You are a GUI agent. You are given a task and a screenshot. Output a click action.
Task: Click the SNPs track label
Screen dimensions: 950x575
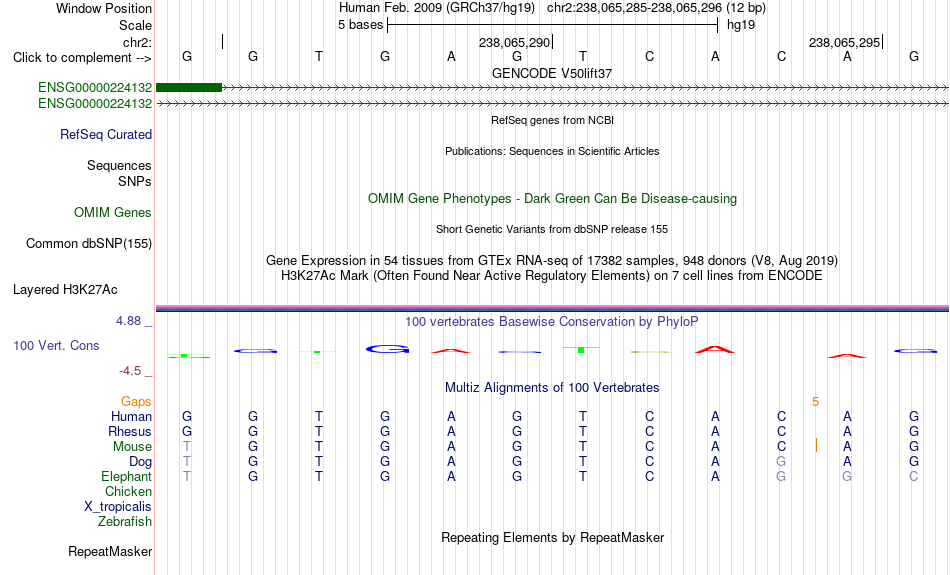[x=135, y=181]
